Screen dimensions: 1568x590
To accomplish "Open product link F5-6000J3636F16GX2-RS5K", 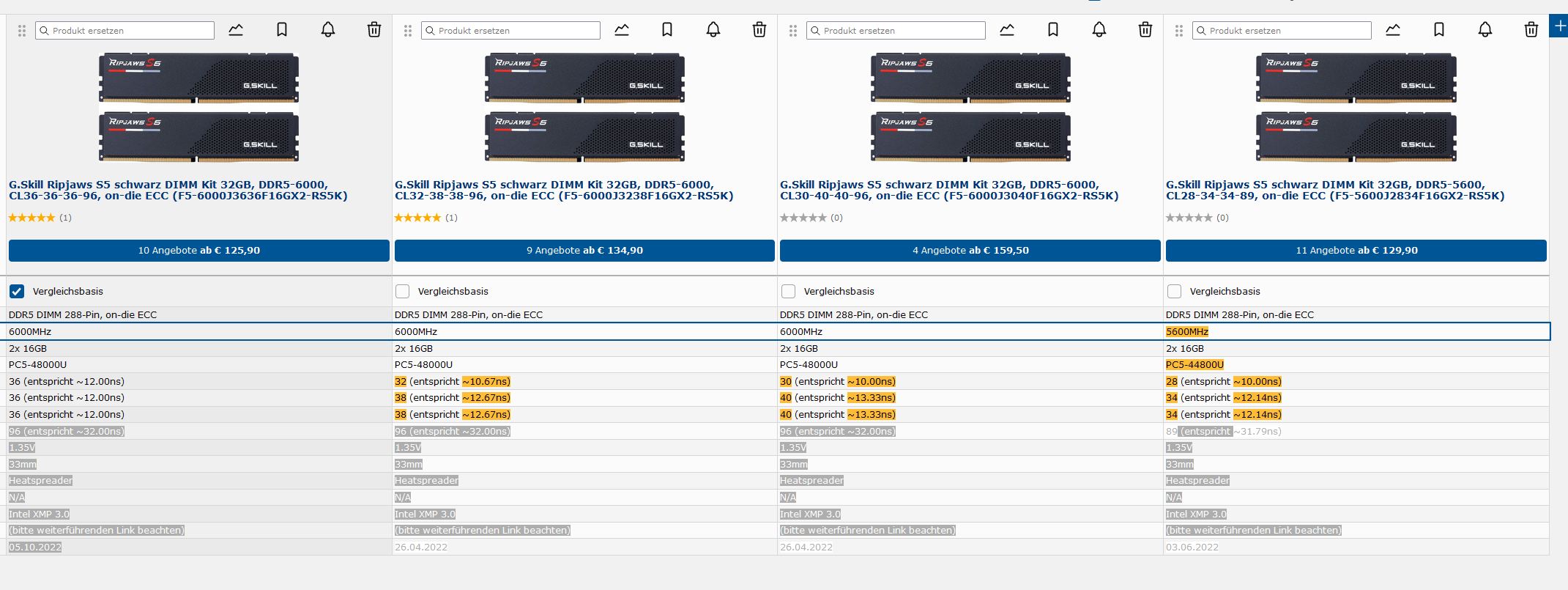I will coord(178,191).
